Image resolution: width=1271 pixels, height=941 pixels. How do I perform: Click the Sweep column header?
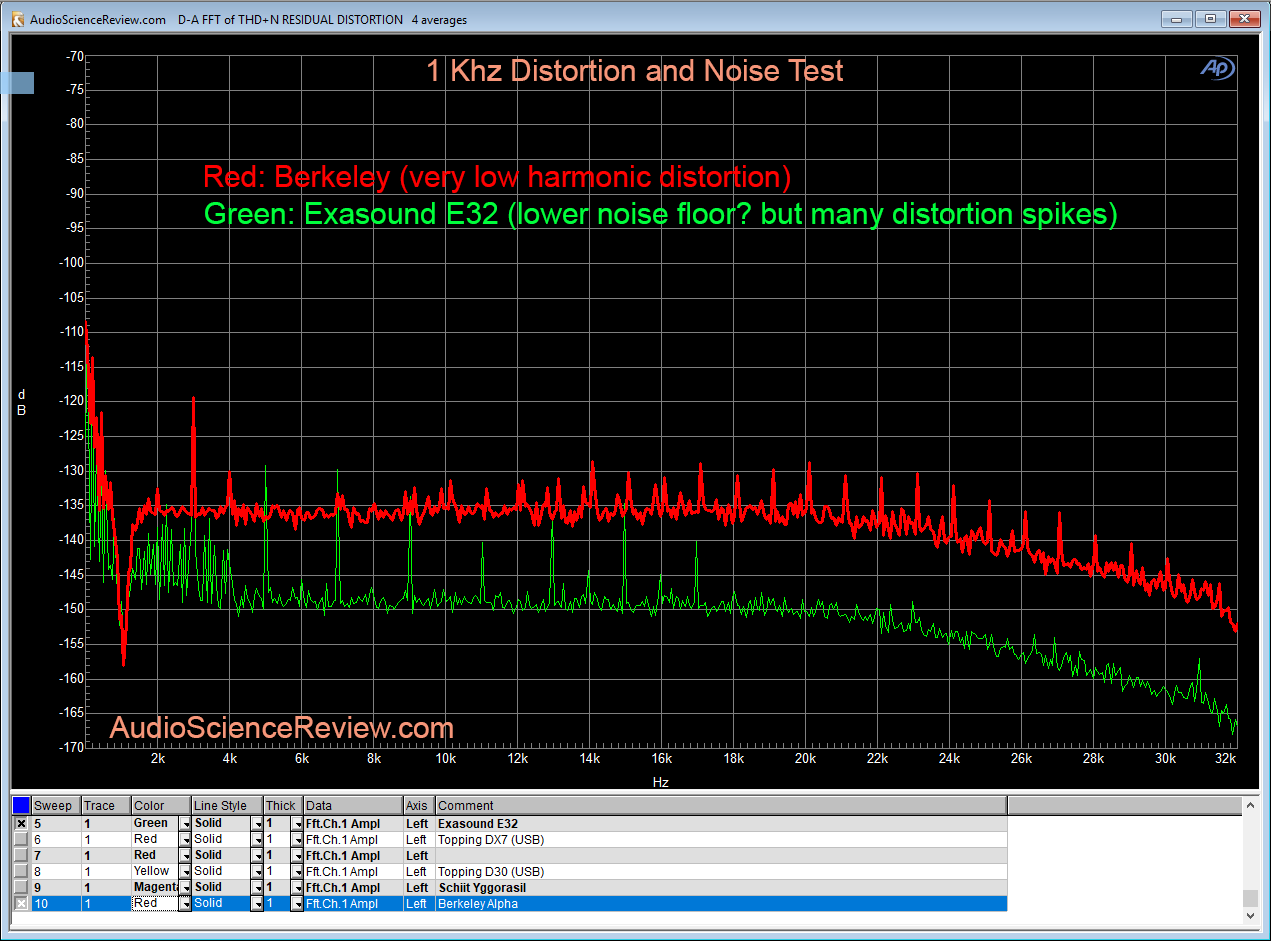click(x=56, y=805)
